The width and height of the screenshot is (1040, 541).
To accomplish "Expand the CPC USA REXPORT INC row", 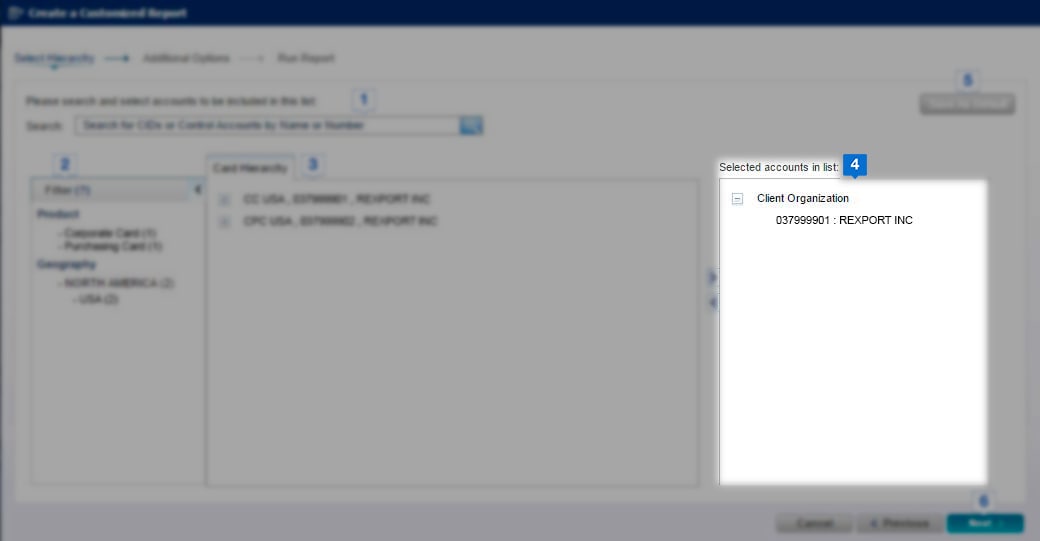I will (x=225, y=221).
